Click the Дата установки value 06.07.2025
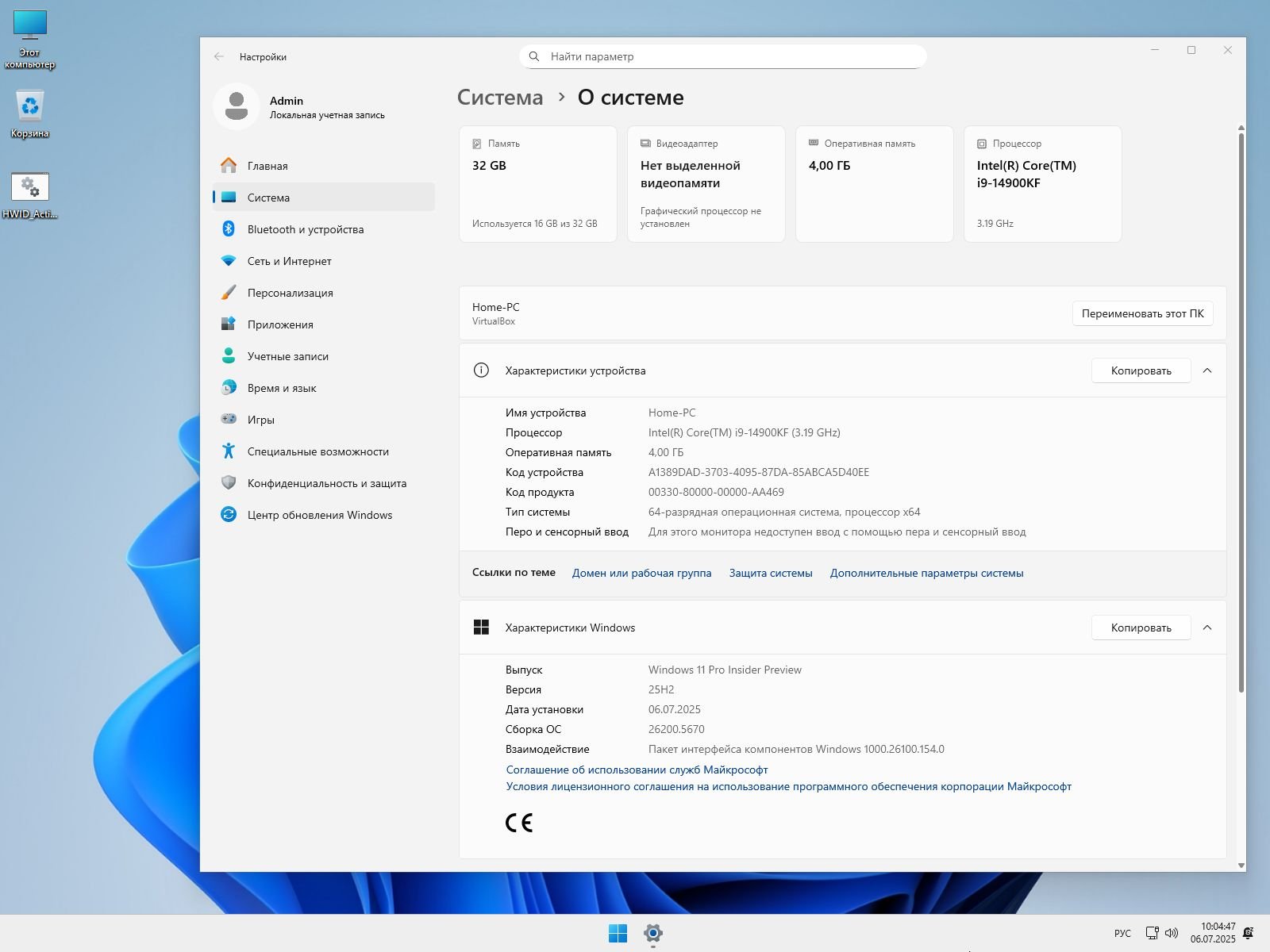Screen dimensions: 1270x952 [x=675, y=709]
